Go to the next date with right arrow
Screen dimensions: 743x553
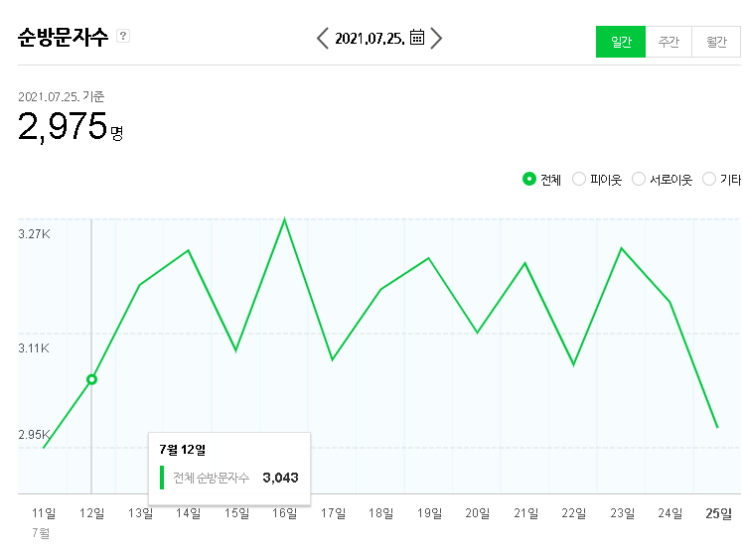[x=436, y=38]
